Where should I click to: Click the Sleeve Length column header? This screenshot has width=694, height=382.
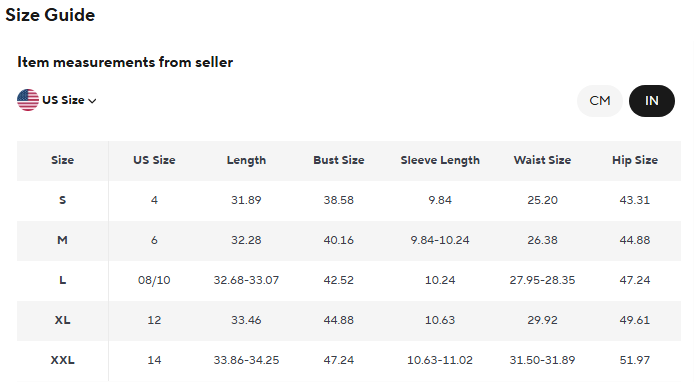pyautogui.click(x=440, y=160)
